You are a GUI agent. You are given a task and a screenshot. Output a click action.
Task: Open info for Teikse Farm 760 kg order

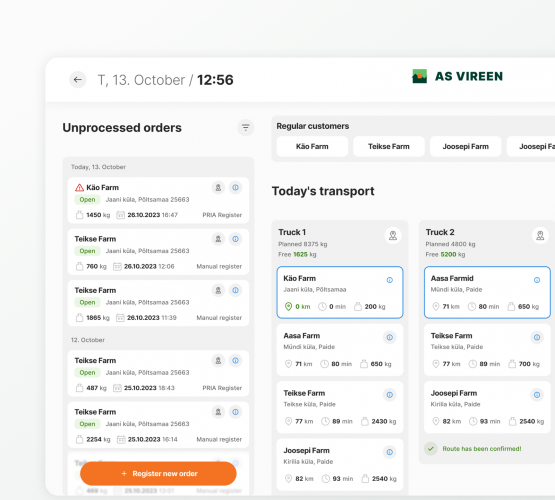(235, 239)
